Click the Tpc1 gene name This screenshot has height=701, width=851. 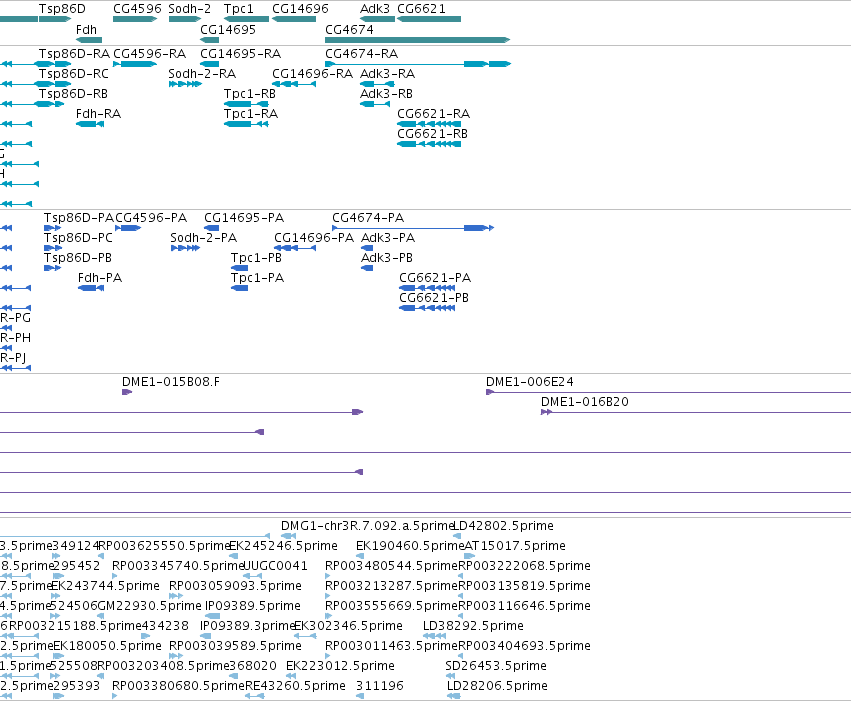click(x=239, y=9)
